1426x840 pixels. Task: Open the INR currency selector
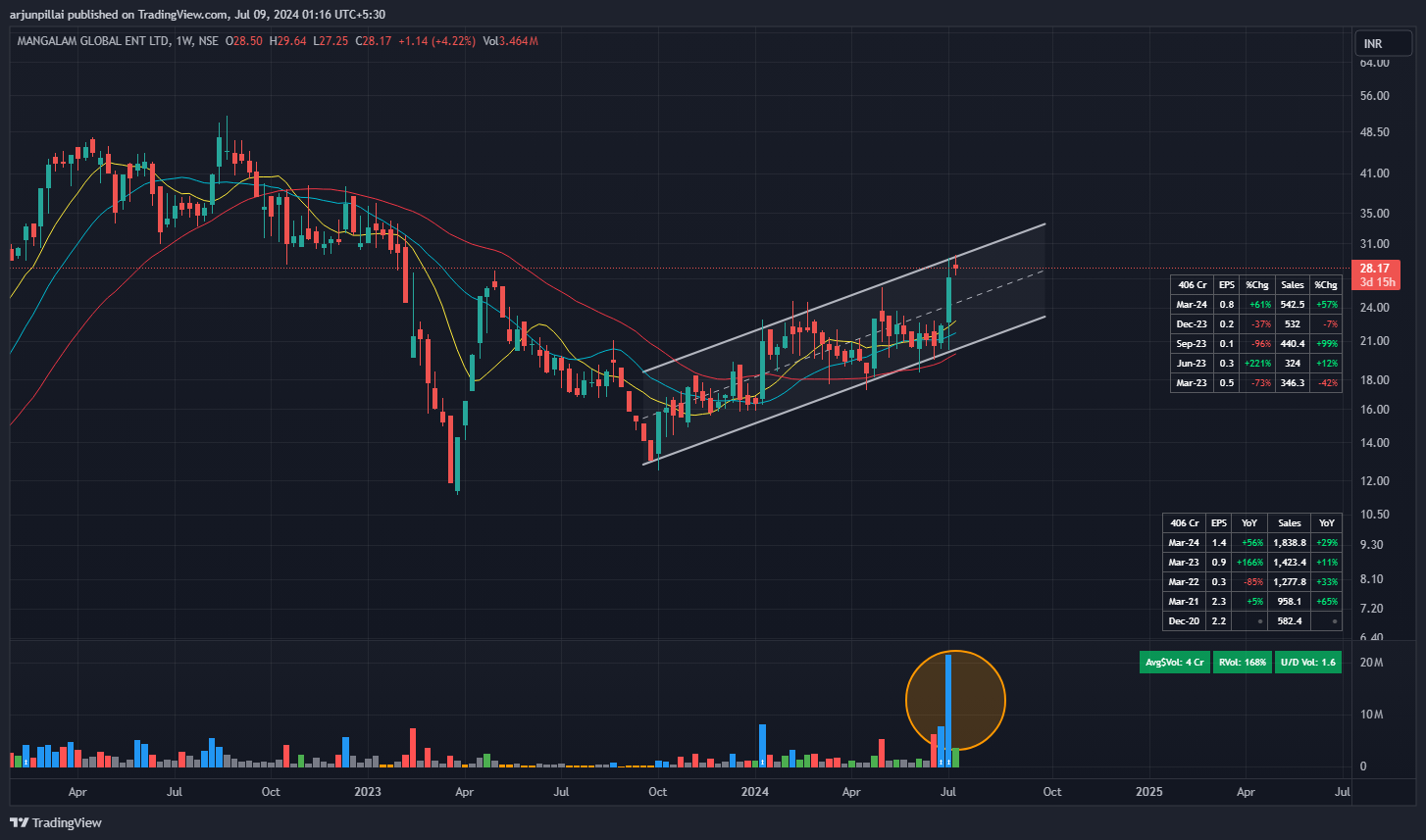[1382, 44]
